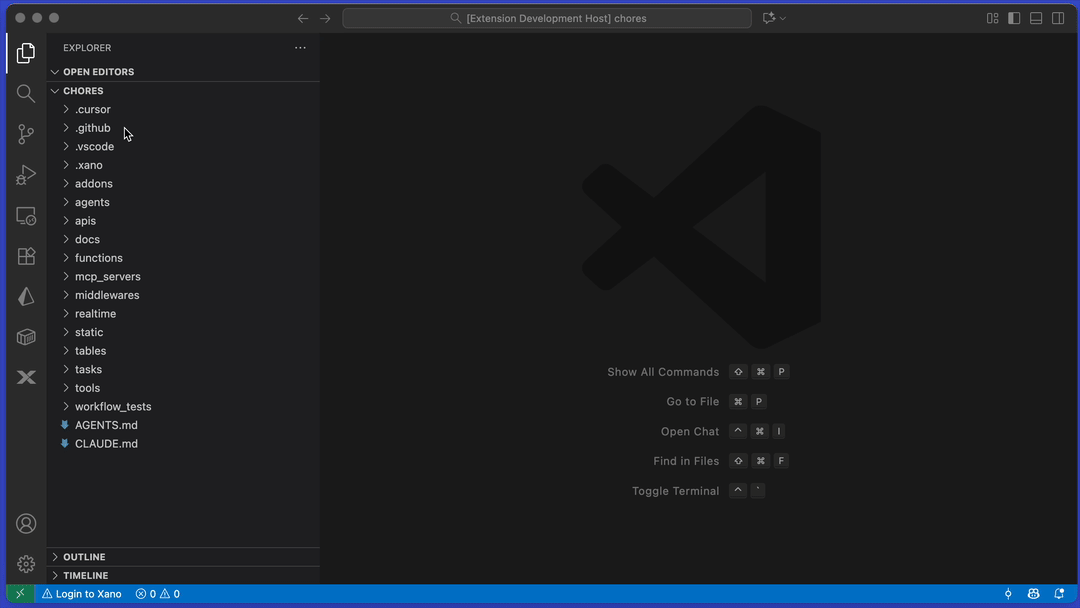
Task: Open the Copilot chat icon in the title bar
Action: 769,19
